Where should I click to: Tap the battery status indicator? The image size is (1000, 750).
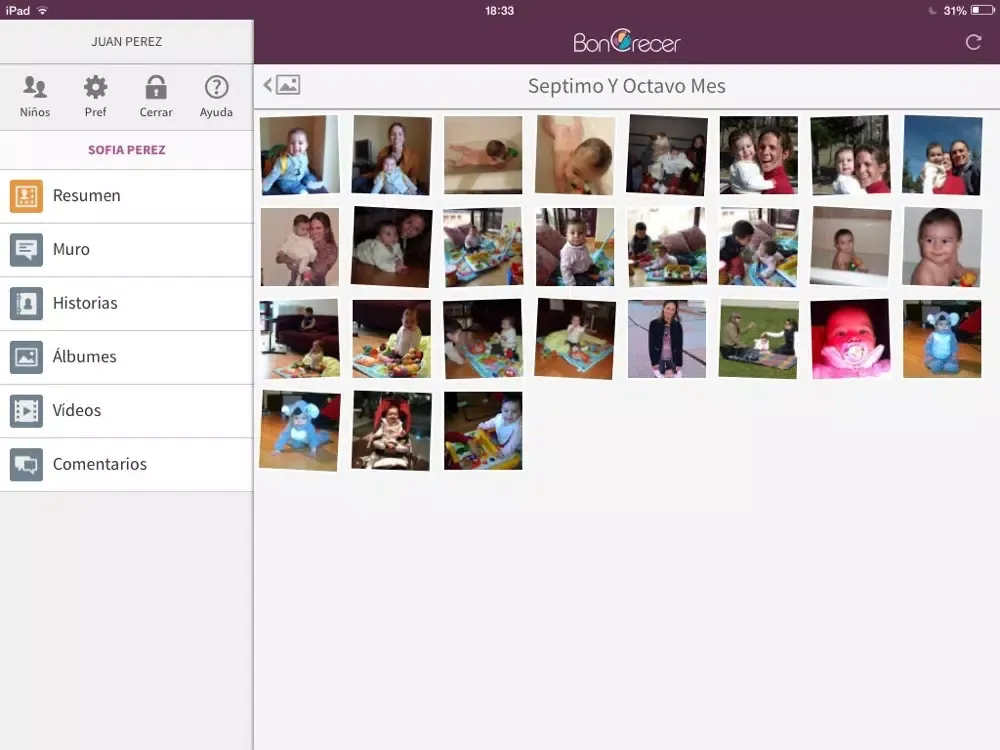982,10
